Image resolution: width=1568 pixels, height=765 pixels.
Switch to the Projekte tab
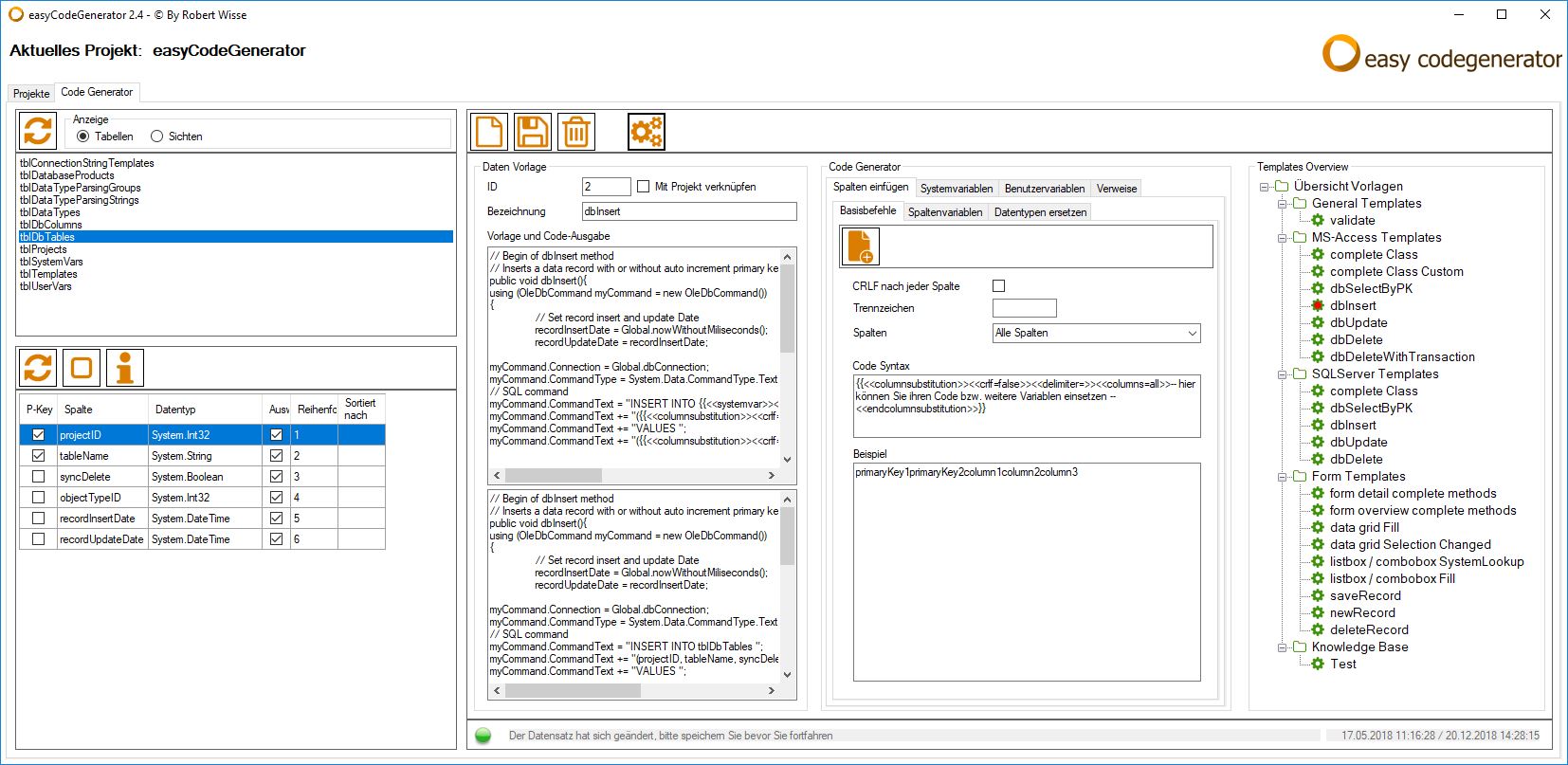point(31,94)
